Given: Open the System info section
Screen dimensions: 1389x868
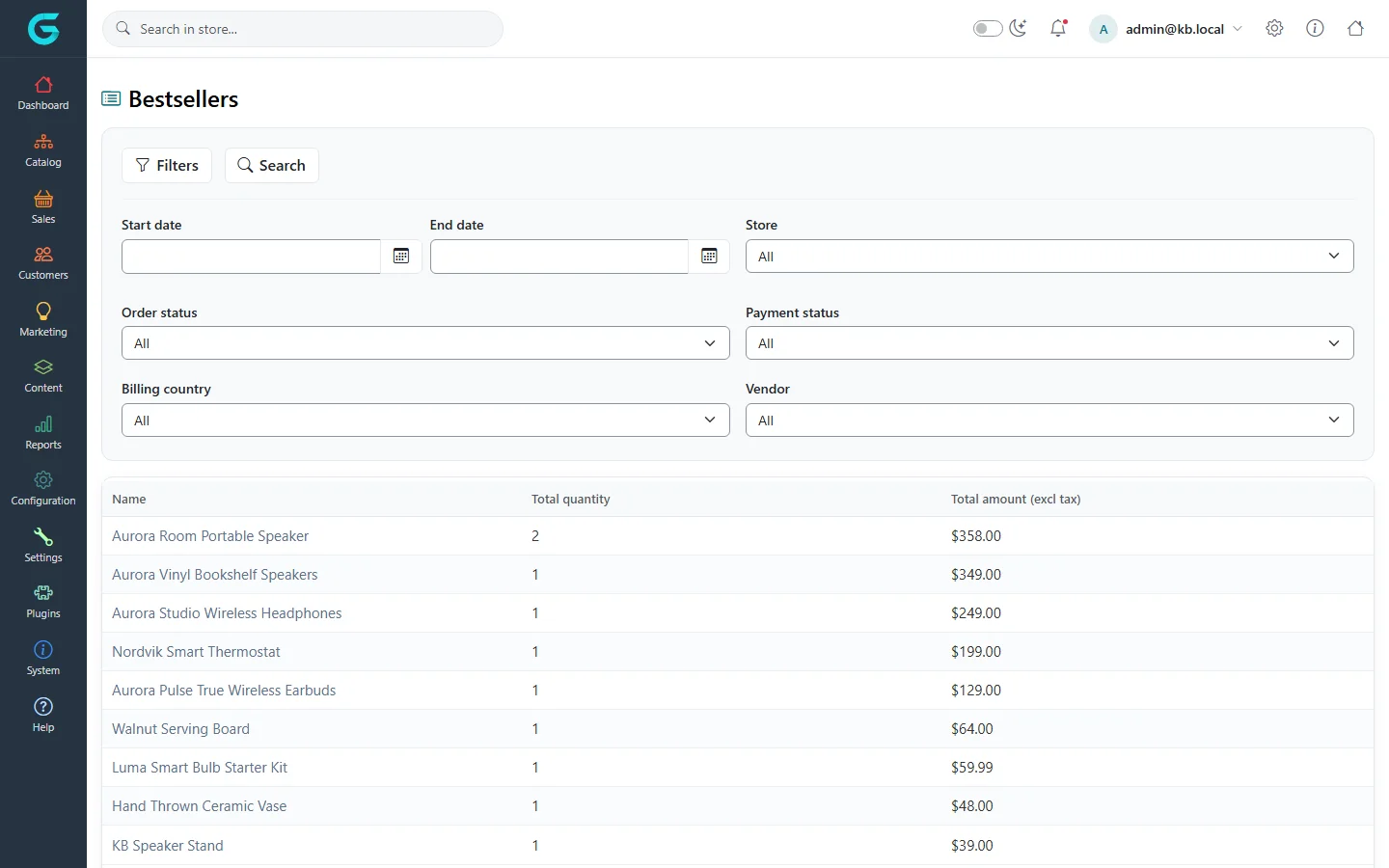Looking at the screenshot, I should pos(43,658).
